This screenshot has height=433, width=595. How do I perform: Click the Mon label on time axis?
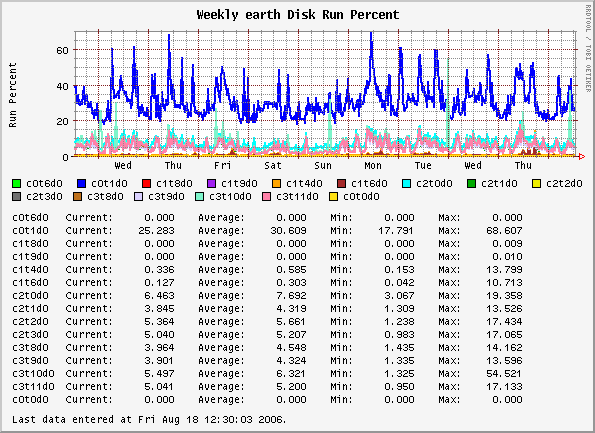(x=373, y=166)
